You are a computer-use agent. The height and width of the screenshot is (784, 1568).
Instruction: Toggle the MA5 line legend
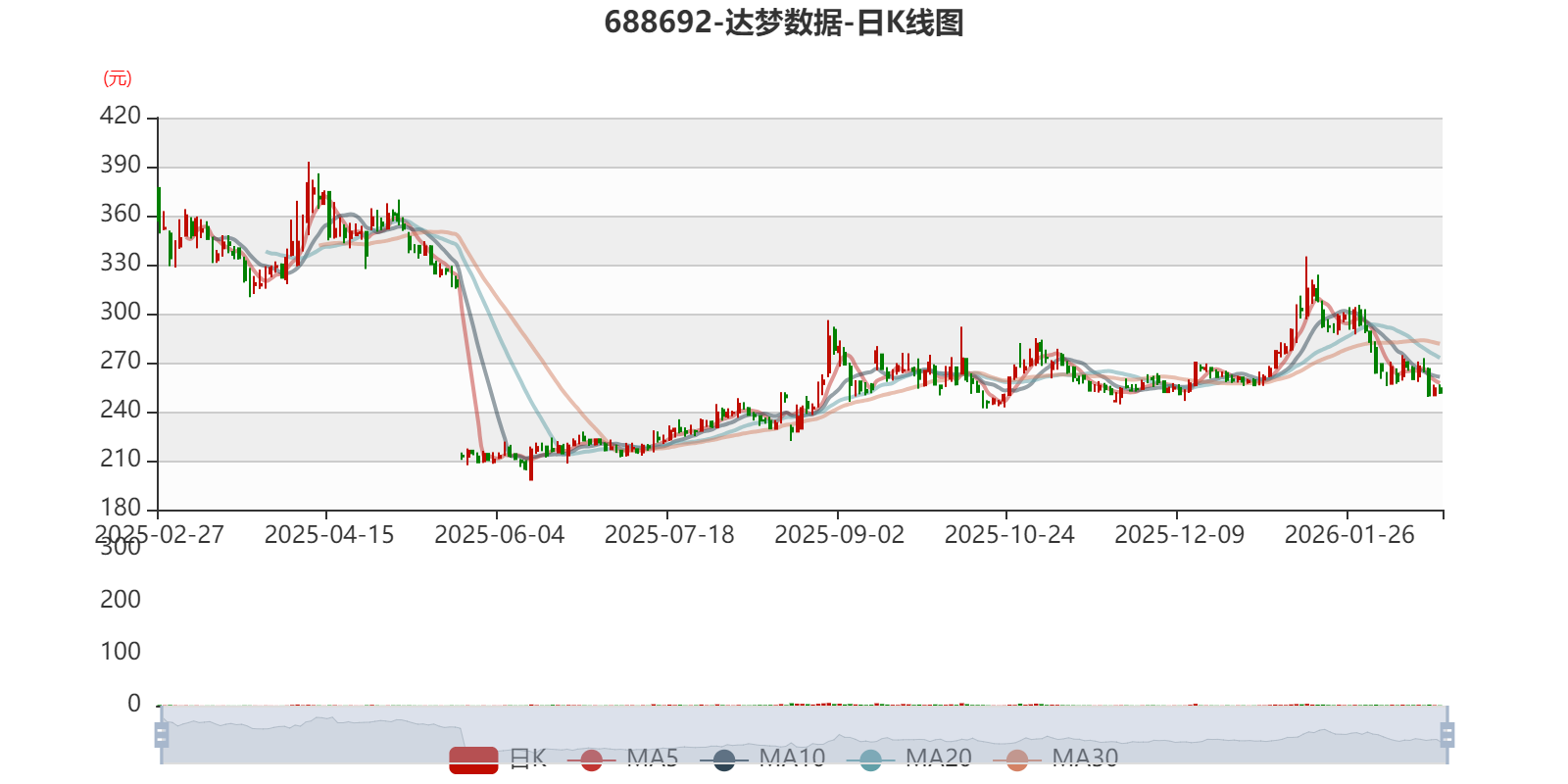click(x=622, y=759)
